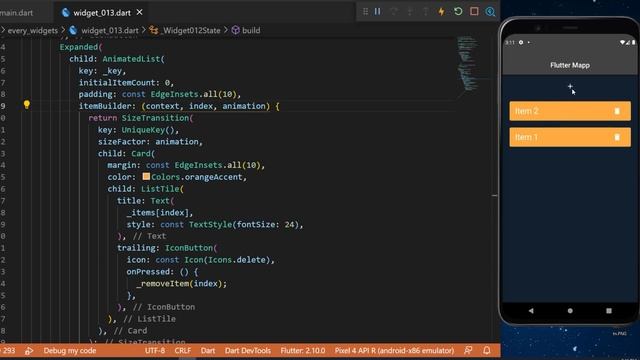
Task: Open the notifications bell icon
Action: 487,350
